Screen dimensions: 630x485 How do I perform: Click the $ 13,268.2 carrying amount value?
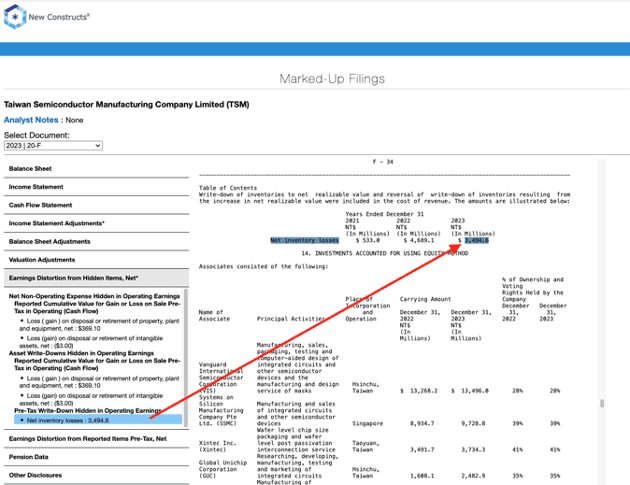click(419, 391)
